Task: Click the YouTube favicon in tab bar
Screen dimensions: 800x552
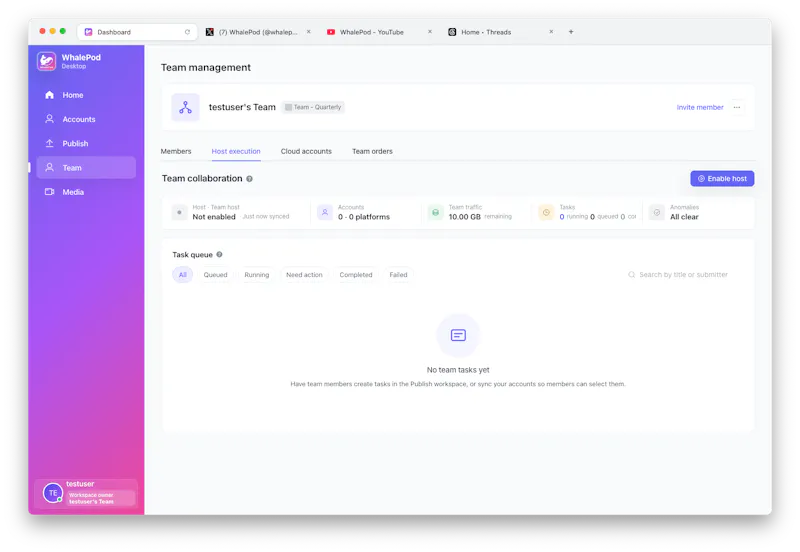Action: coord(331,32)
